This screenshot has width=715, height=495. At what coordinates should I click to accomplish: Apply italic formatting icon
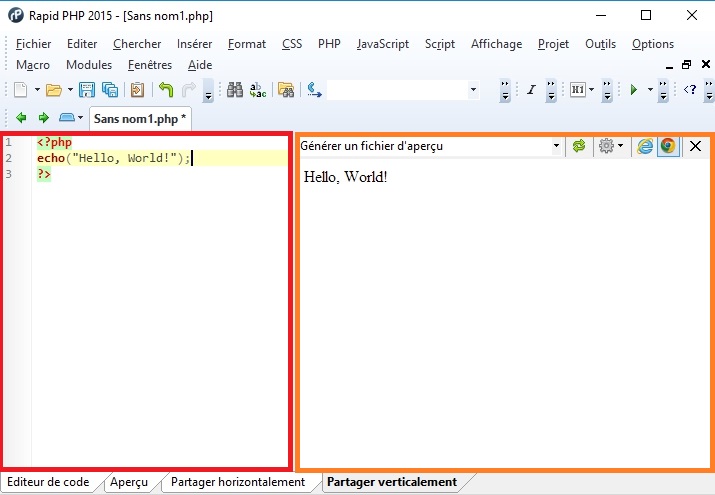point(531,90)
